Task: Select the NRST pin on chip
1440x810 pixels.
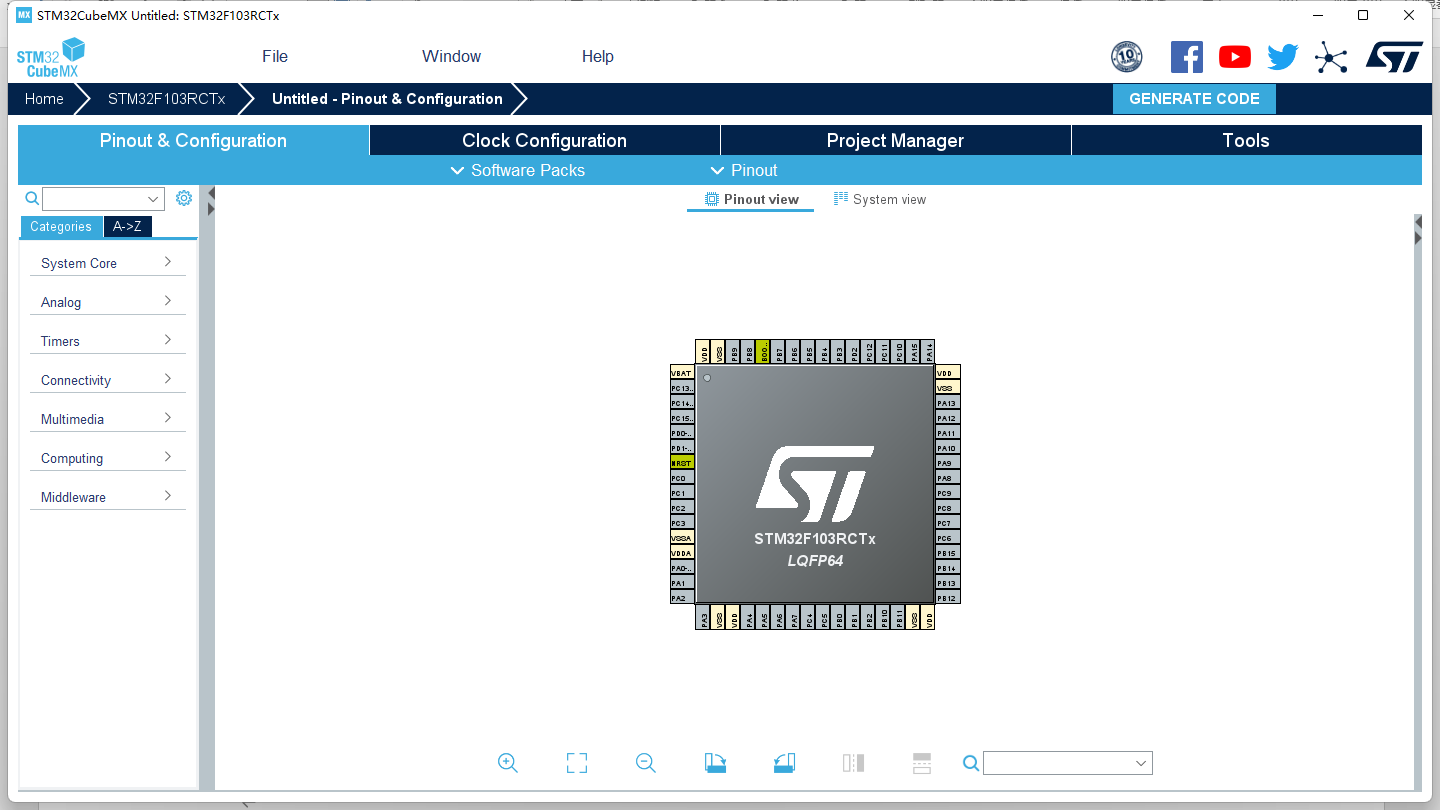Action: pyautogui.click(x=682, y=463)
